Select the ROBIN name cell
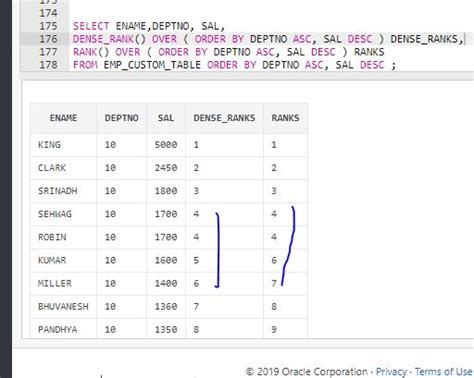474x378 pixels. pyautogui.click(x=52, y=237)
